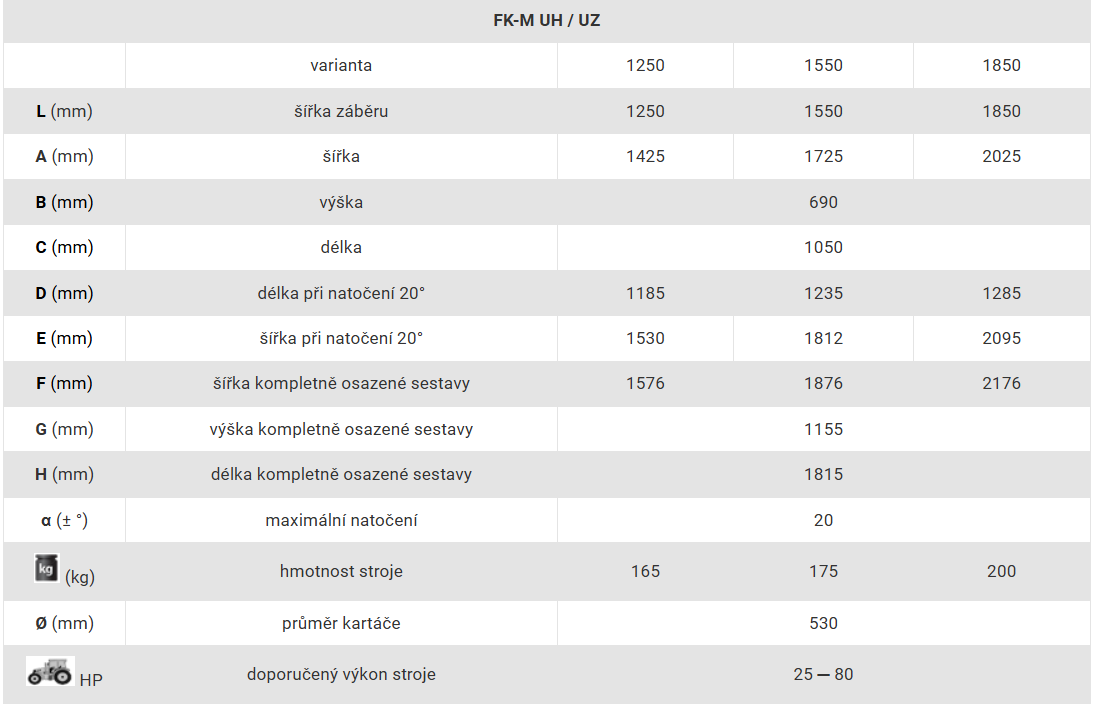Click výška value 690
Screen dimensions: 1102x714
coord(823,202)
